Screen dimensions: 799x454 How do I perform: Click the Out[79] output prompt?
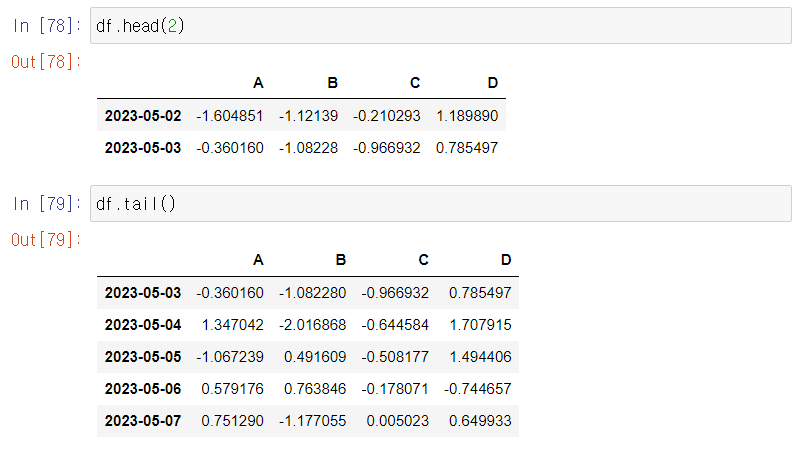click(46, 239)
